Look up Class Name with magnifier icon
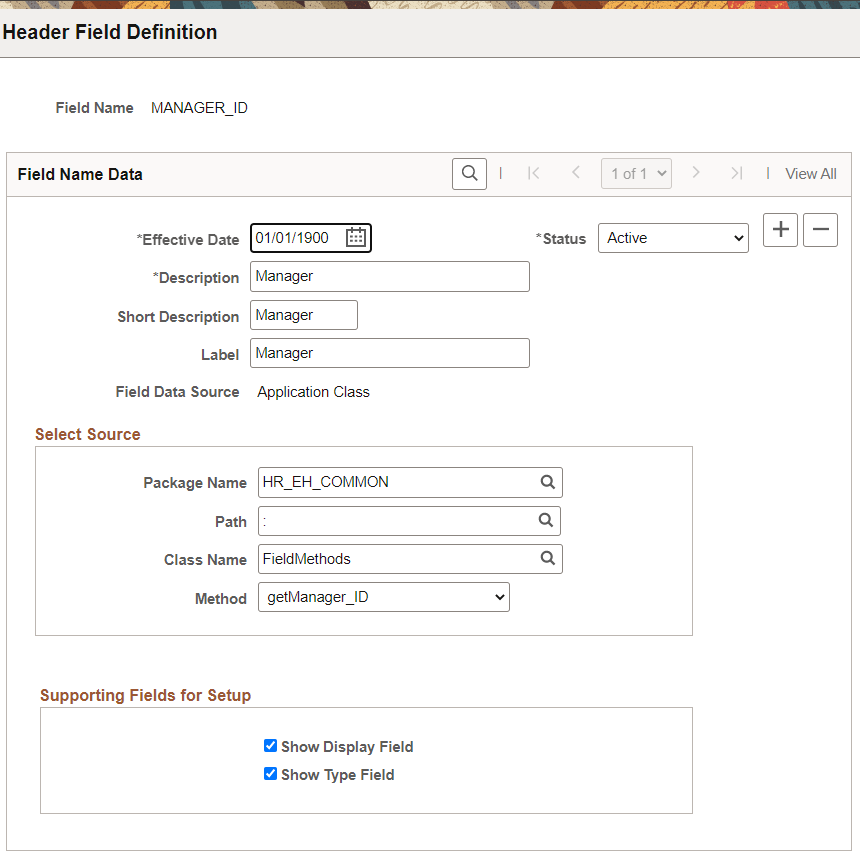Viewport: 860px width, 860px height. tap(547, 558)
